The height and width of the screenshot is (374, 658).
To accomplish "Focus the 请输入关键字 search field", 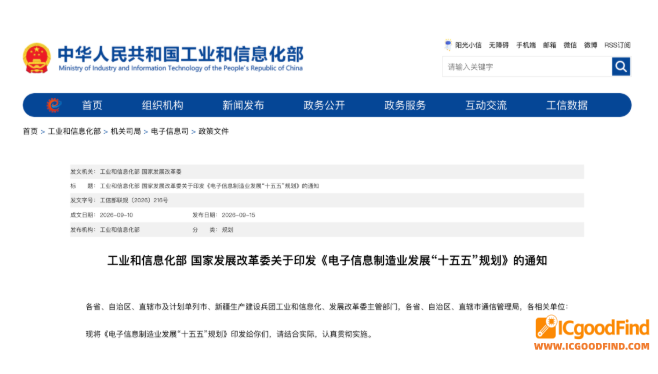I will (x=527, y=67).
